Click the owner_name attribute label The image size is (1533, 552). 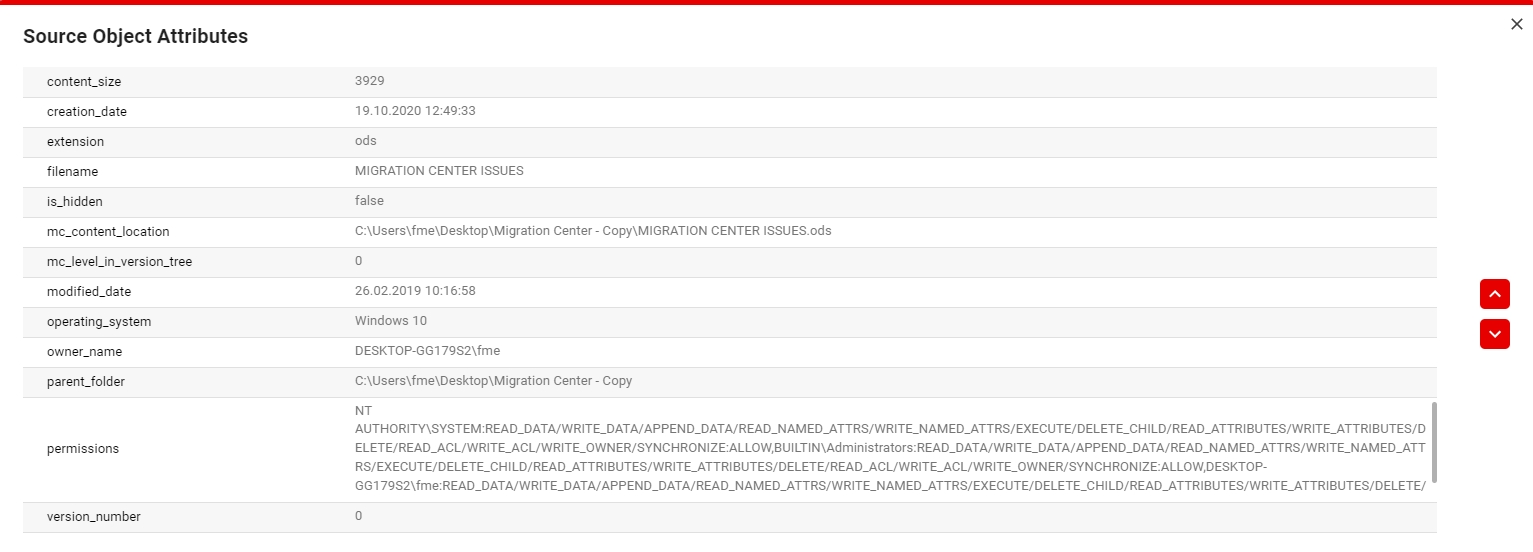click(84, 352)
